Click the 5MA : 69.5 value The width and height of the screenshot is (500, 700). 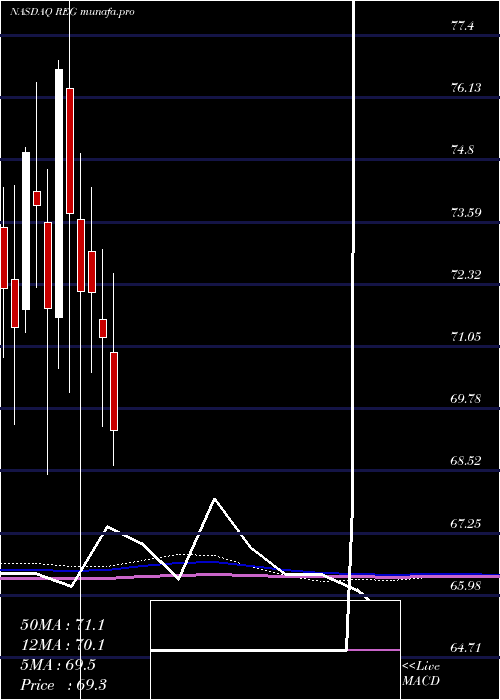pyautogui.click(x=58, y=665)
